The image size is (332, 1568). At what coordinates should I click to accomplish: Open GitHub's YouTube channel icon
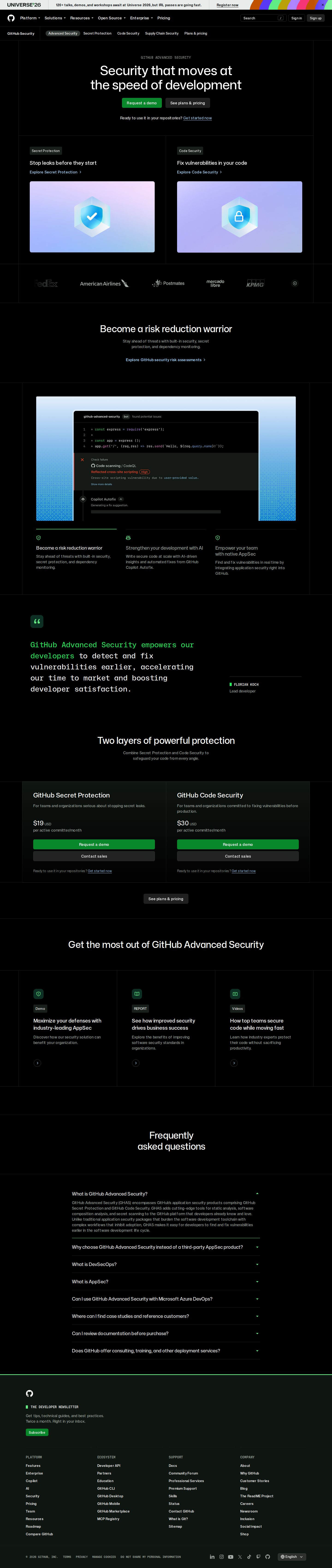pyautogui.click(x=231, y=1556)
